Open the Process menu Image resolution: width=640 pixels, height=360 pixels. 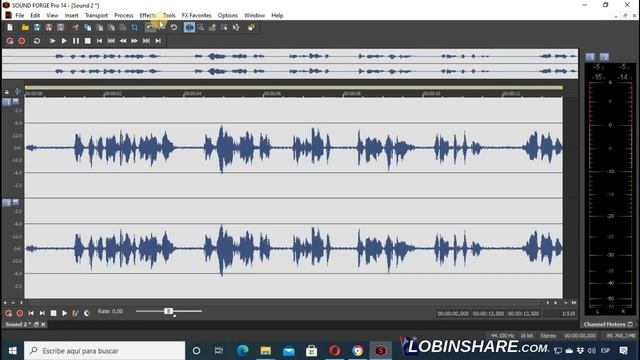(124, 16)
